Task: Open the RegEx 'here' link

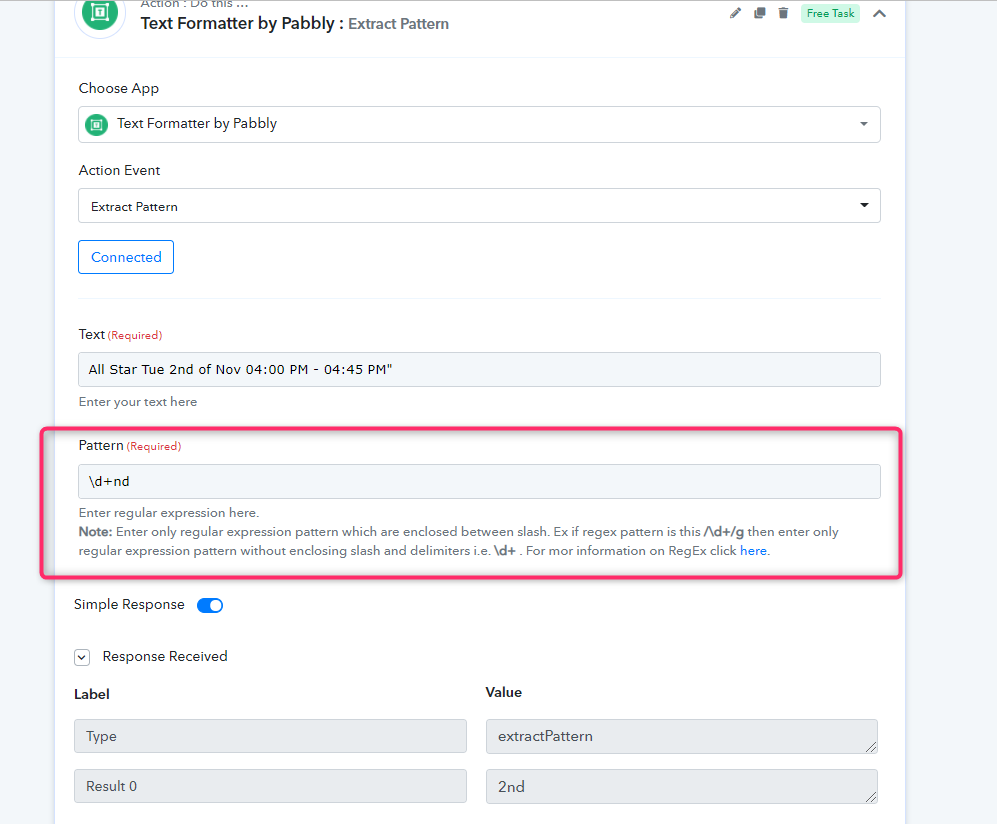Action: coord(753,551)
